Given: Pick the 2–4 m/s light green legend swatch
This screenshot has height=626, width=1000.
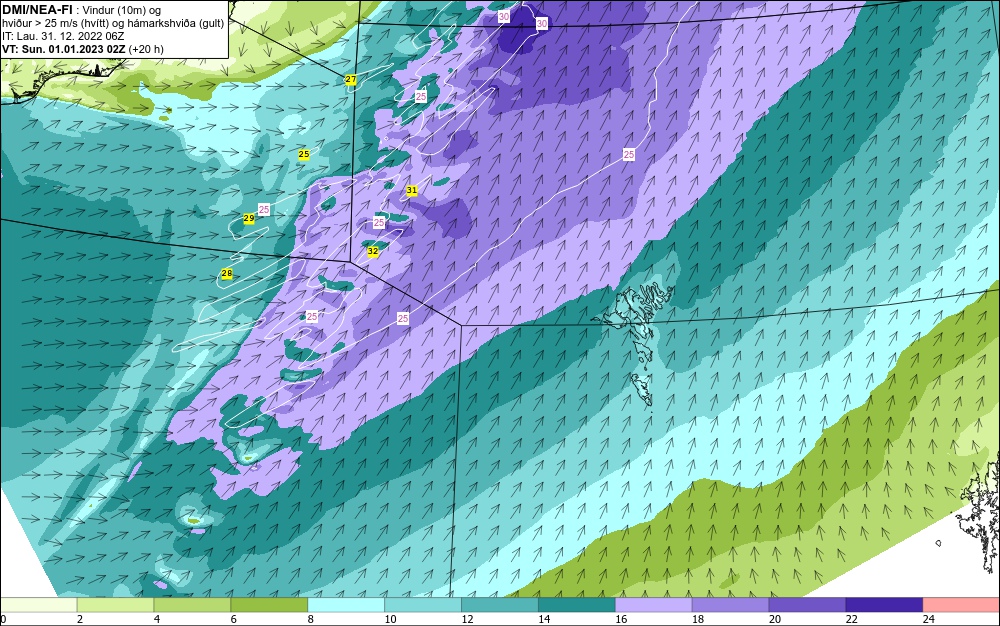Looking at the screenshot, I should tap(115, 605).
